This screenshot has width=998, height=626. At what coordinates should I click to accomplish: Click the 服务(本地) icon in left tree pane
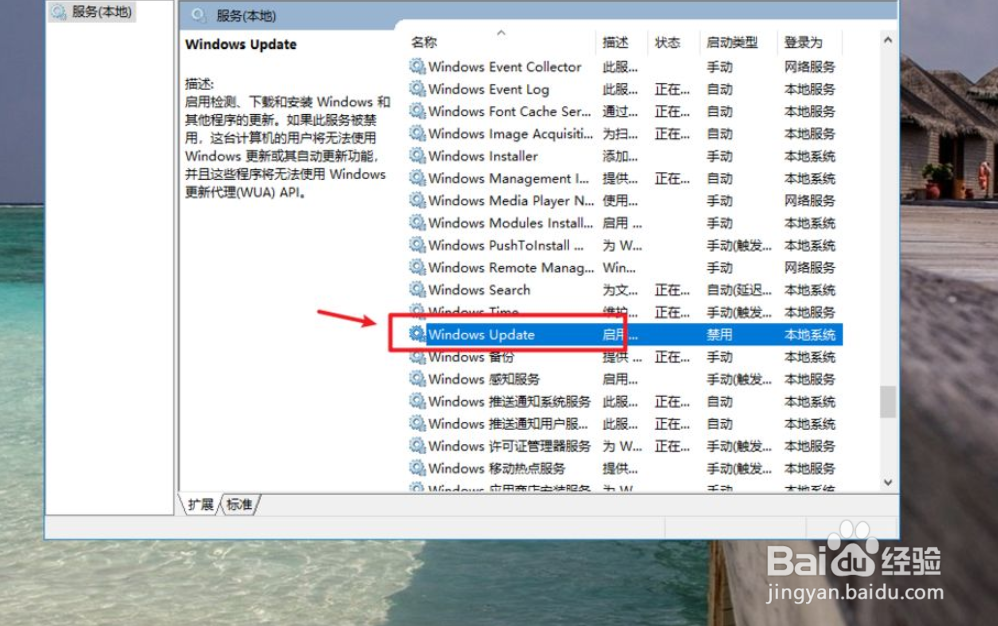coord(59,12)
